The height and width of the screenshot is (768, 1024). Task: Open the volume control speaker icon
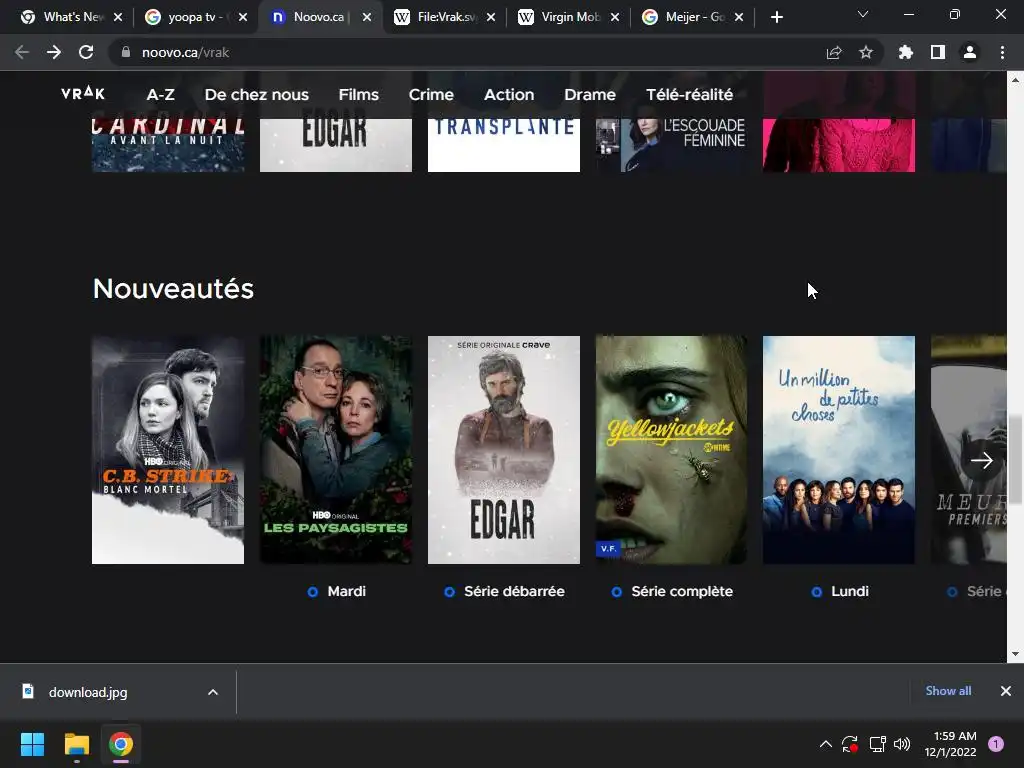click(902, 744)
